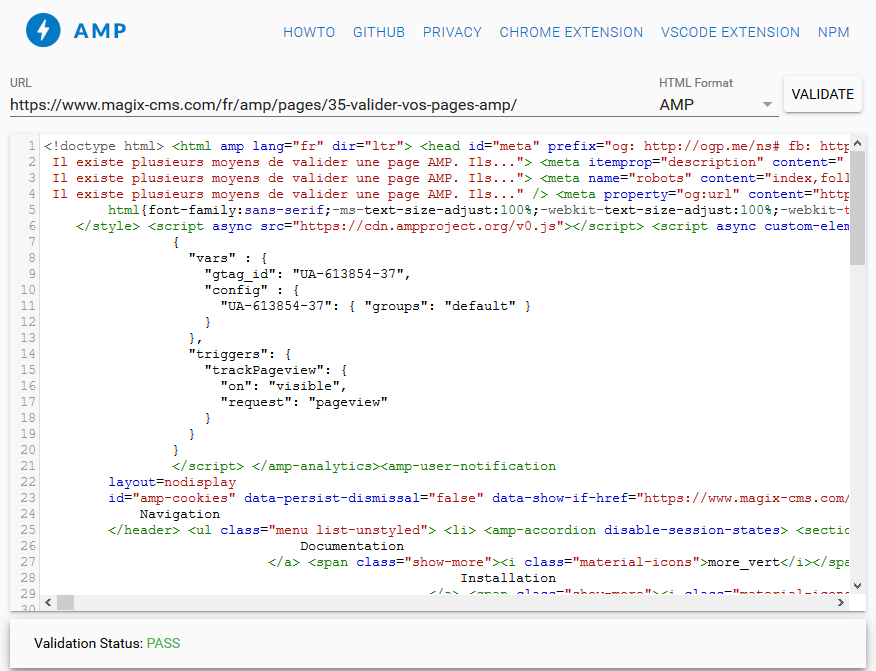The image size is (876, 671).
Task: Click the "groups": "default" code line
Action: 375,306
